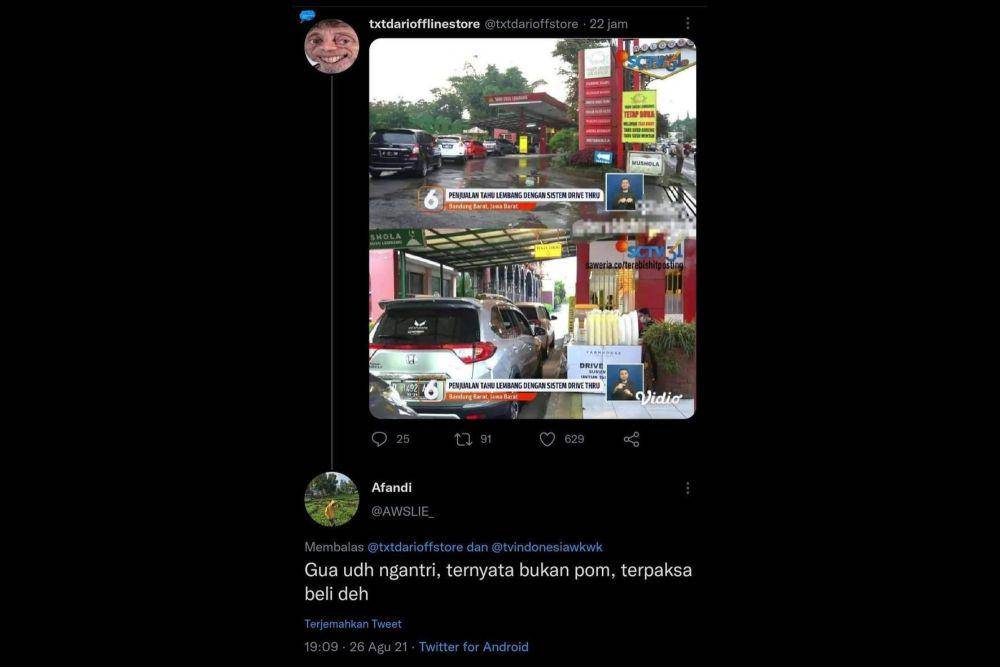
Task: Open txtdariofflinestore profile avatar
Action: (x=332, y=46)
